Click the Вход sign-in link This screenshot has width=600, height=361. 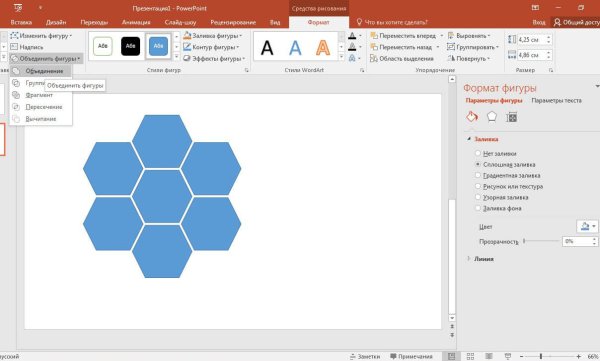[x=539, y=22]
